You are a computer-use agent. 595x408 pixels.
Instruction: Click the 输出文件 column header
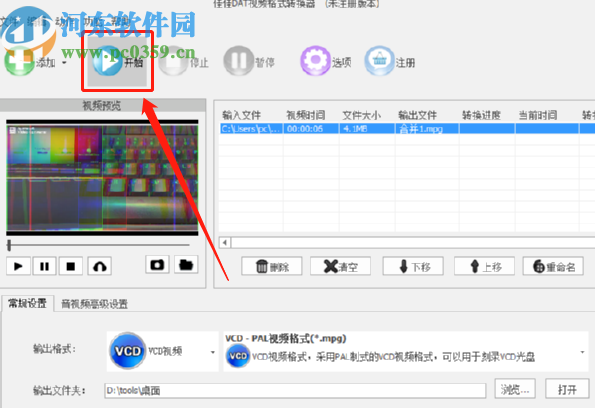[x=417, y=115]
